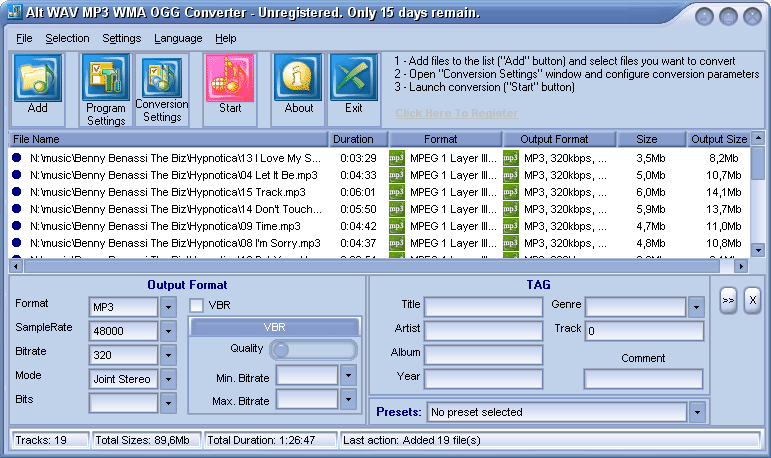Click the file list's horizontal scrollbar left arrow

[16, 267]
